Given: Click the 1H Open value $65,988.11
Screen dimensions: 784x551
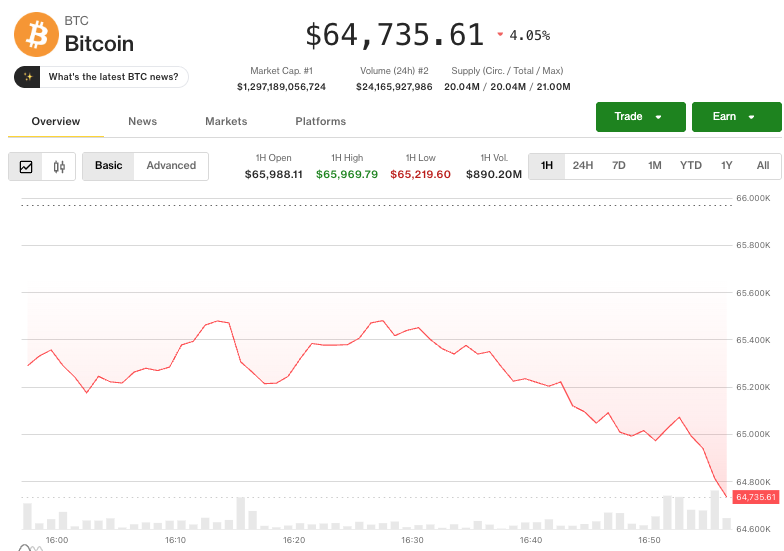Looking at the screenshot, I should 274,174.
